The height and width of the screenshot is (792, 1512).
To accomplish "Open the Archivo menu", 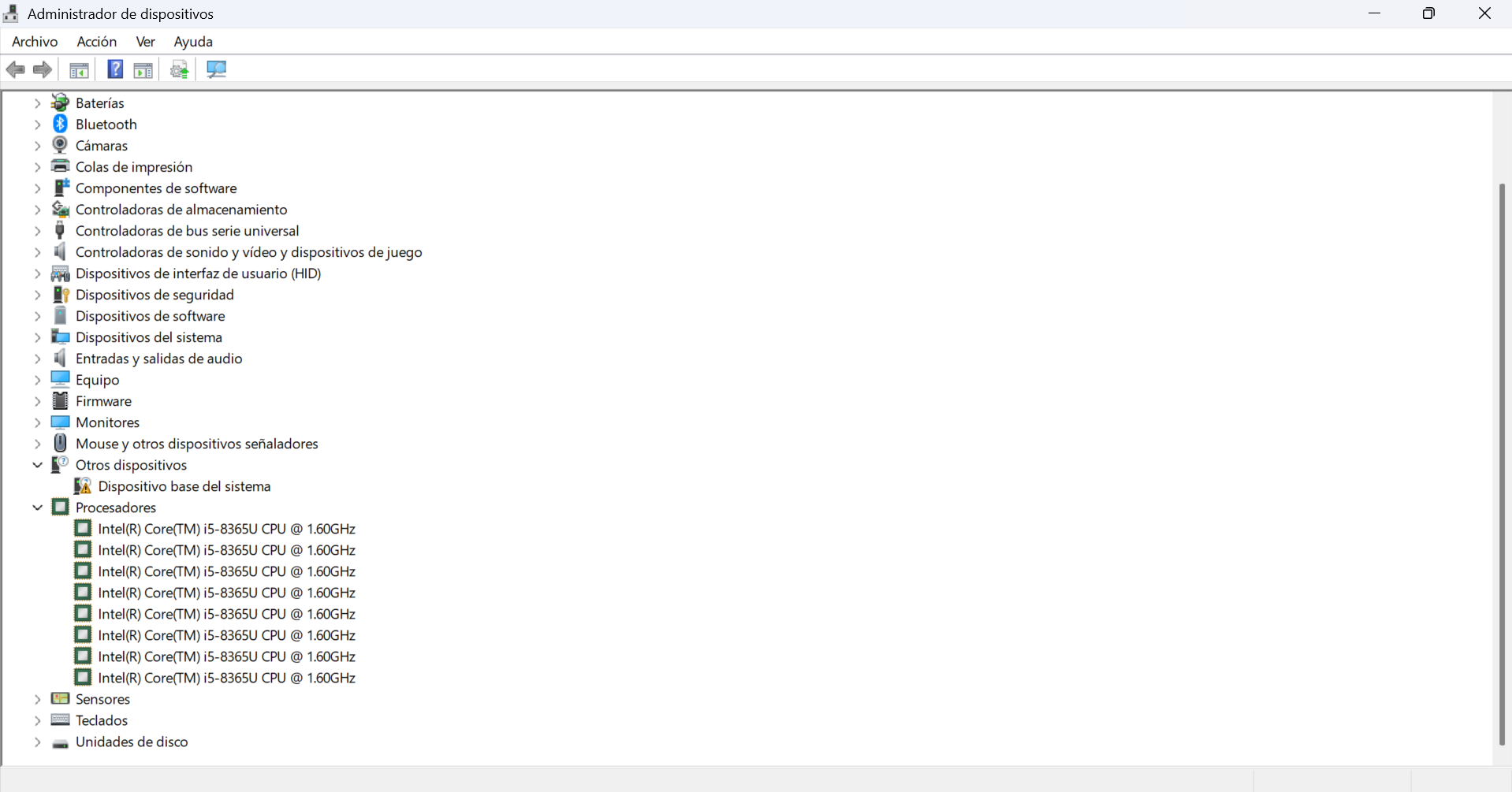I will pos(35,42).
